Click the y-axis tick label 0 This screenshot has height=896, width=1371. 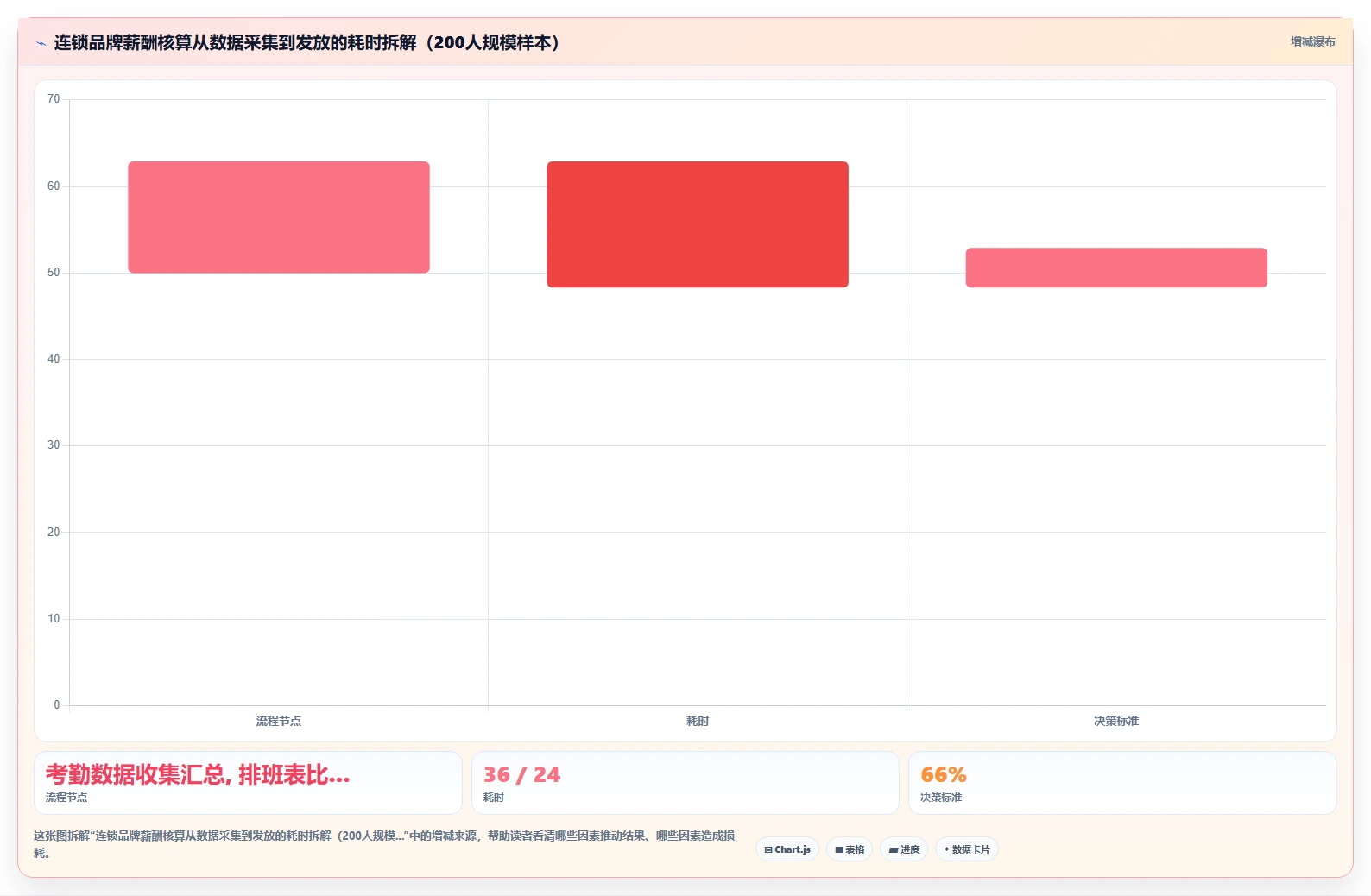click(x=57, y=705)
